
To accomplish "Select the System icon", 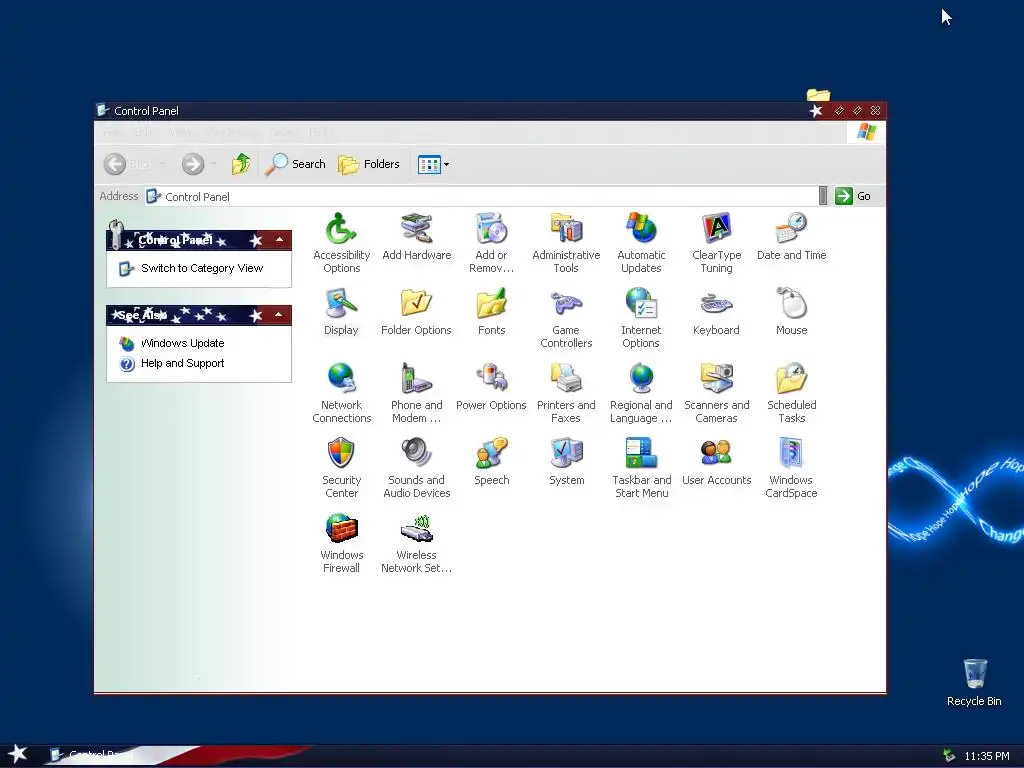I will click(566, 462).
